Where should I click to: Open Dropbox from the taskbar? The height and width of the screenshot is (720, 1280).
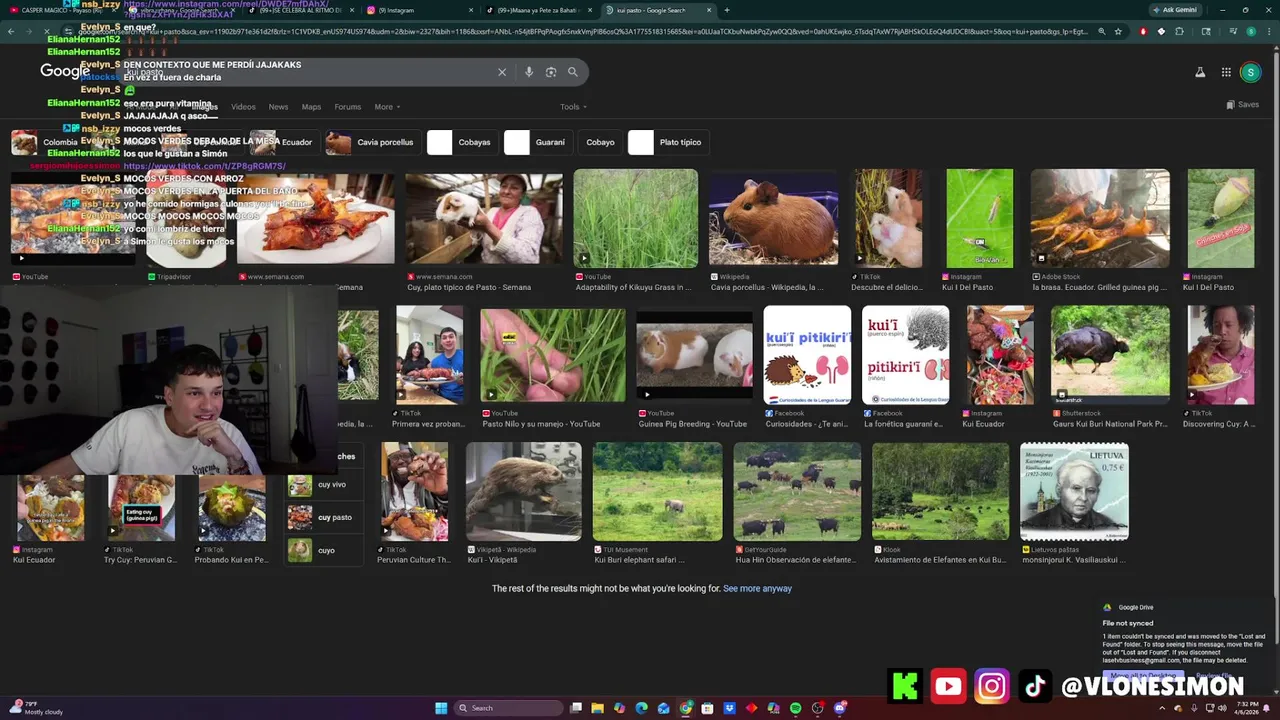pyautogui.click(x=730, y=708)
